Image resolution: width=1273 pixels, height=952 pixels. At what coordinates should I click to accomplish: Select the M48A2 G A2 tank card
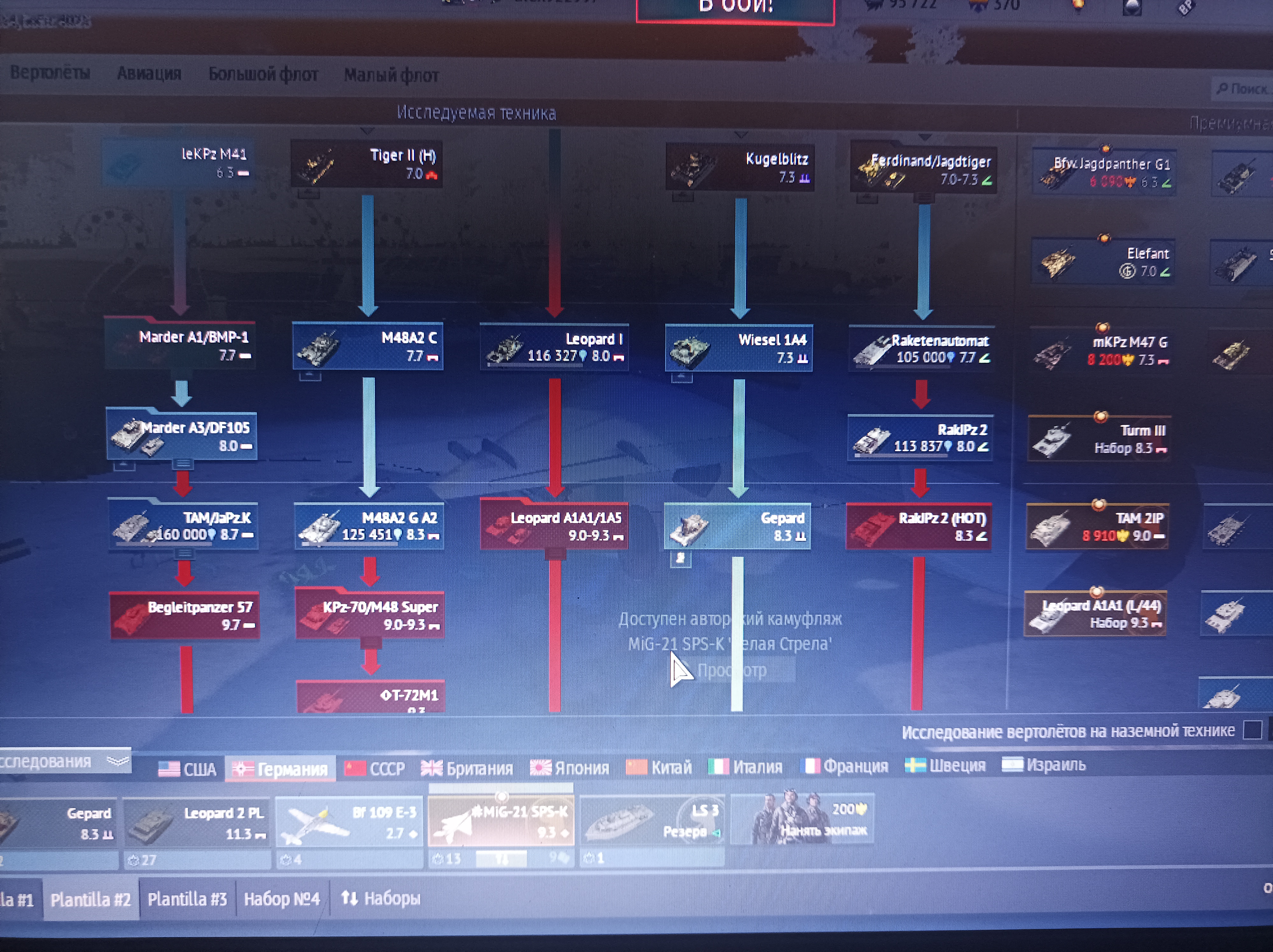[369, 526]
